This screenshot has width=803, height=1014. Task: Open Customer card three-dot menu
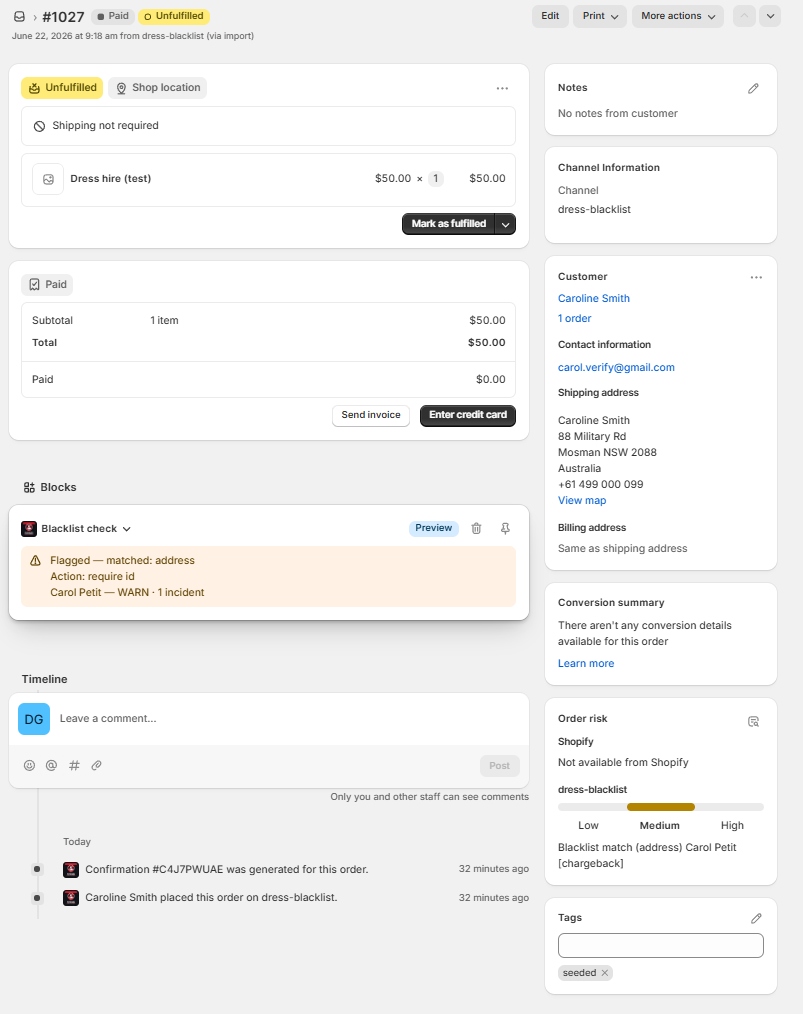point(756,277)
